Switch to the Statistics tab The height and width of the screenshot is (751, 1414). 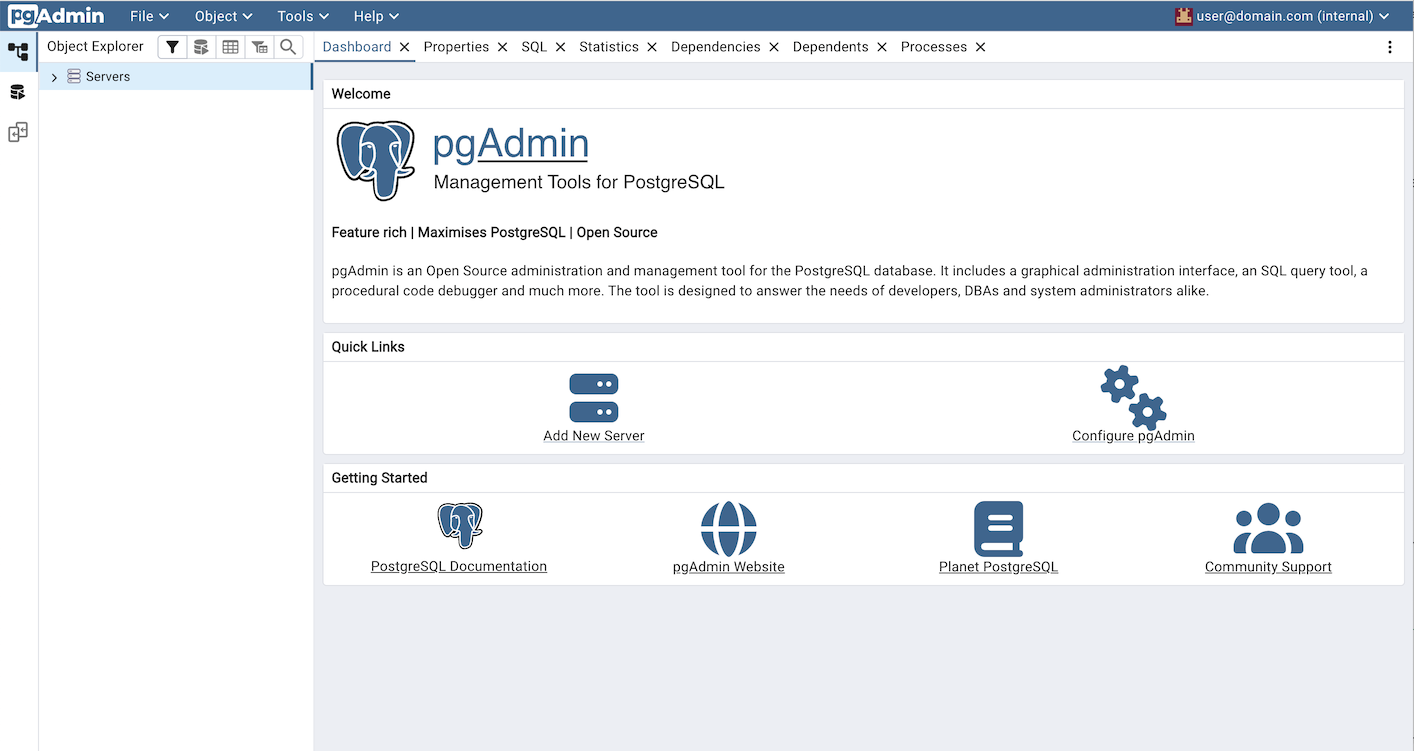click(609, 47)
